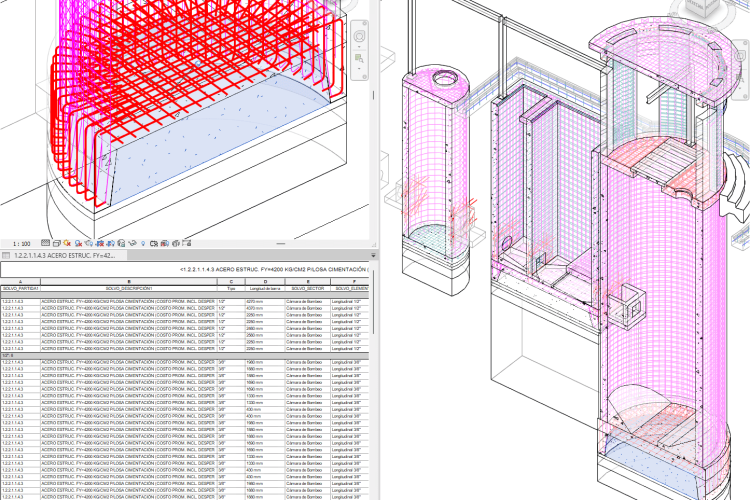Click the 6270 mm bar length cell
The width and height of the screenshot is (750, 500).
(265, 302)
